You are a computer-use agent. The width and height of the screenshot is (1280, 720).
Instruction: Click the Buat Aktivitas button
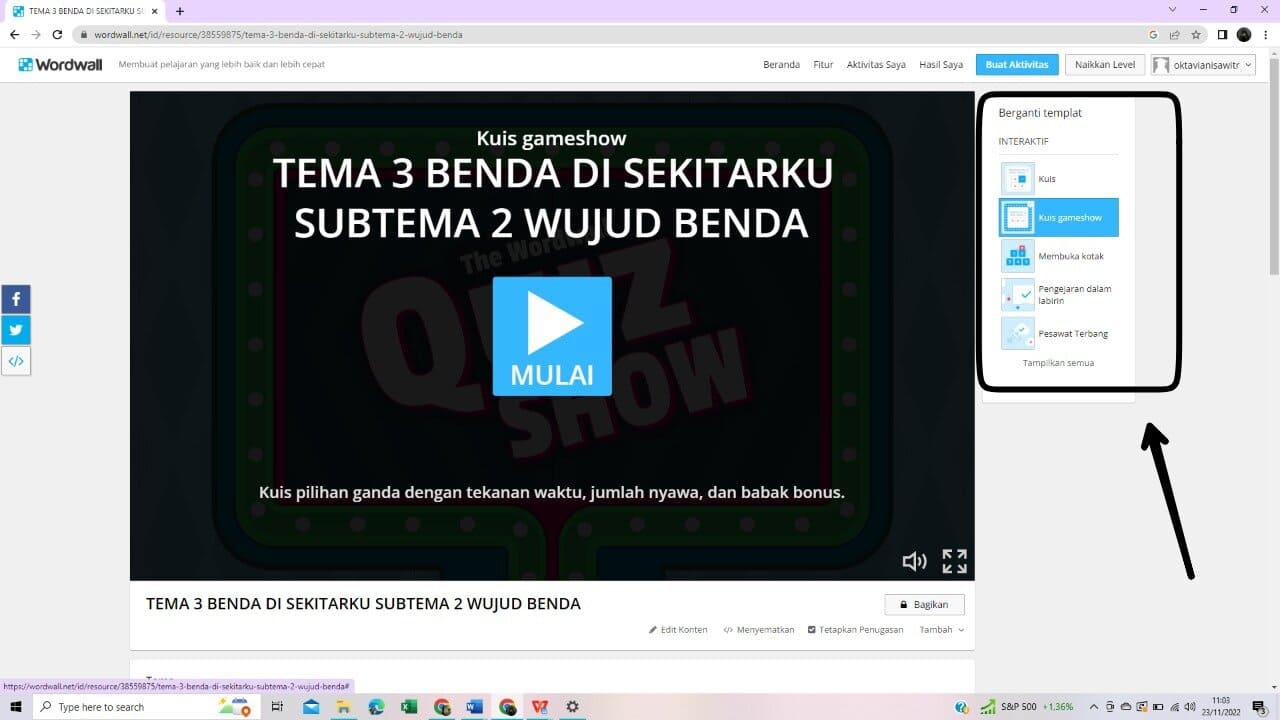pos(1017,64)
